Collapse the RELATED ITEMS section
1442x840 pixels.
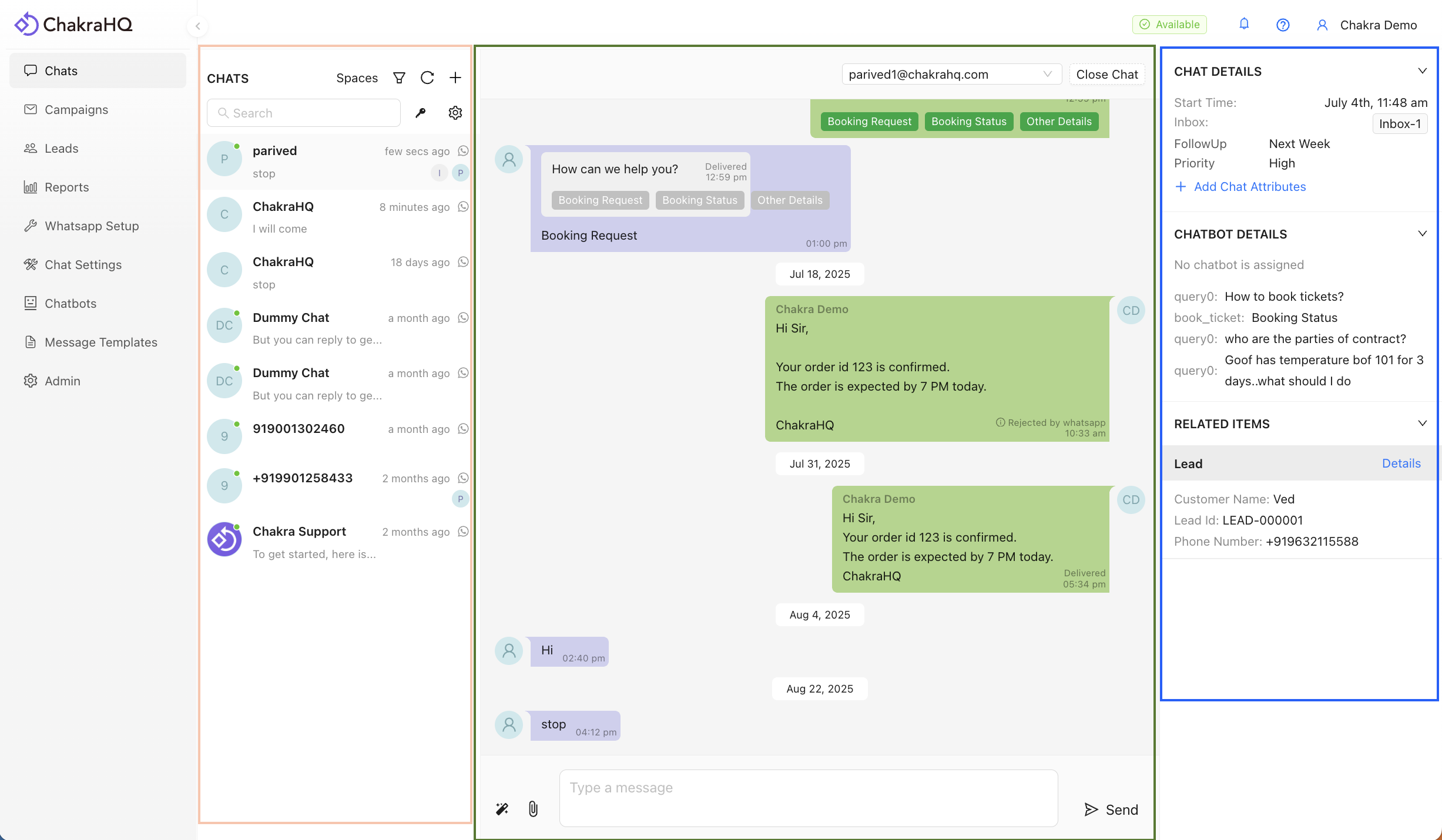point(1423,424)
